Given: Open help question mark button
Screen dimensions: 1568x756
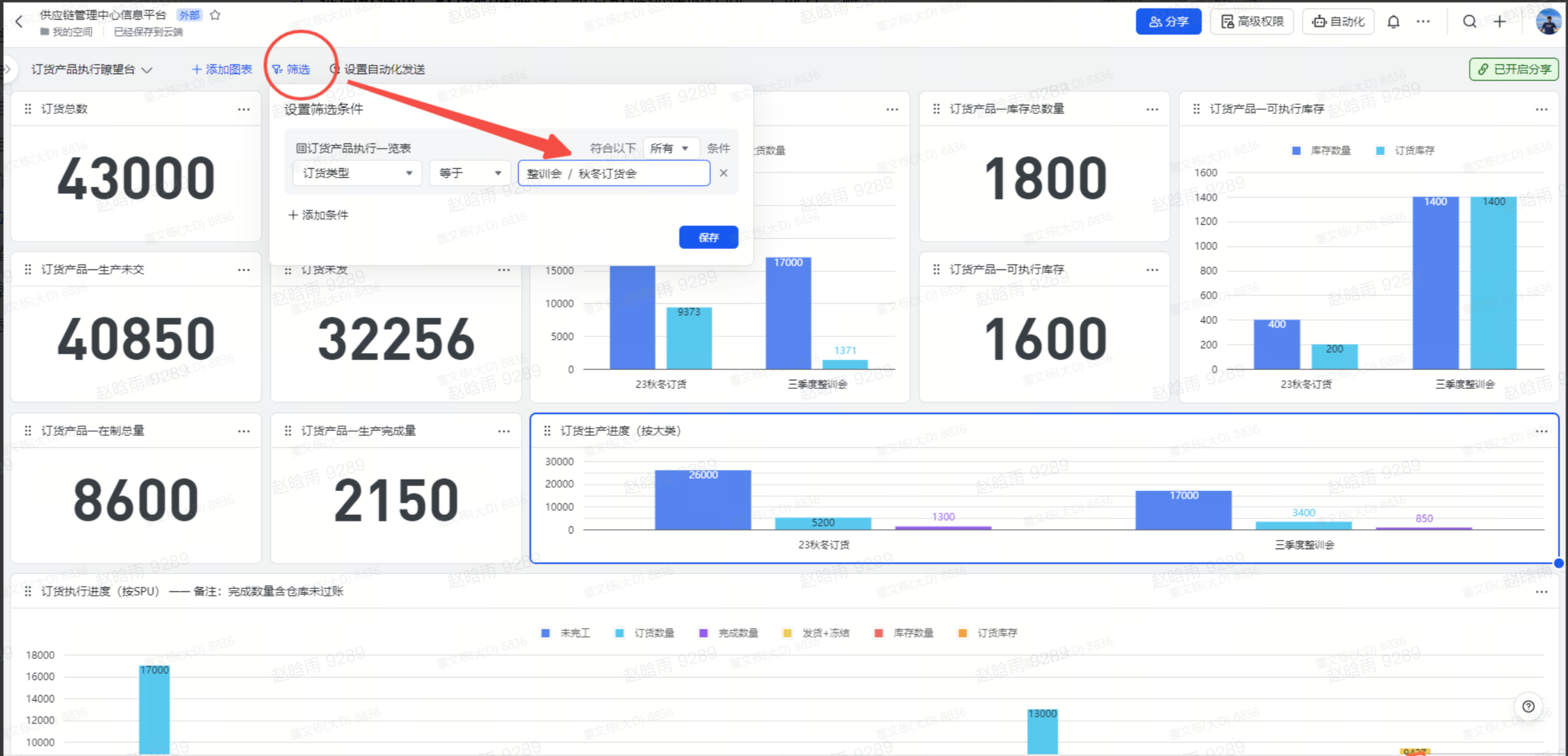Looking at the screenshot, I should [1528, 706].
